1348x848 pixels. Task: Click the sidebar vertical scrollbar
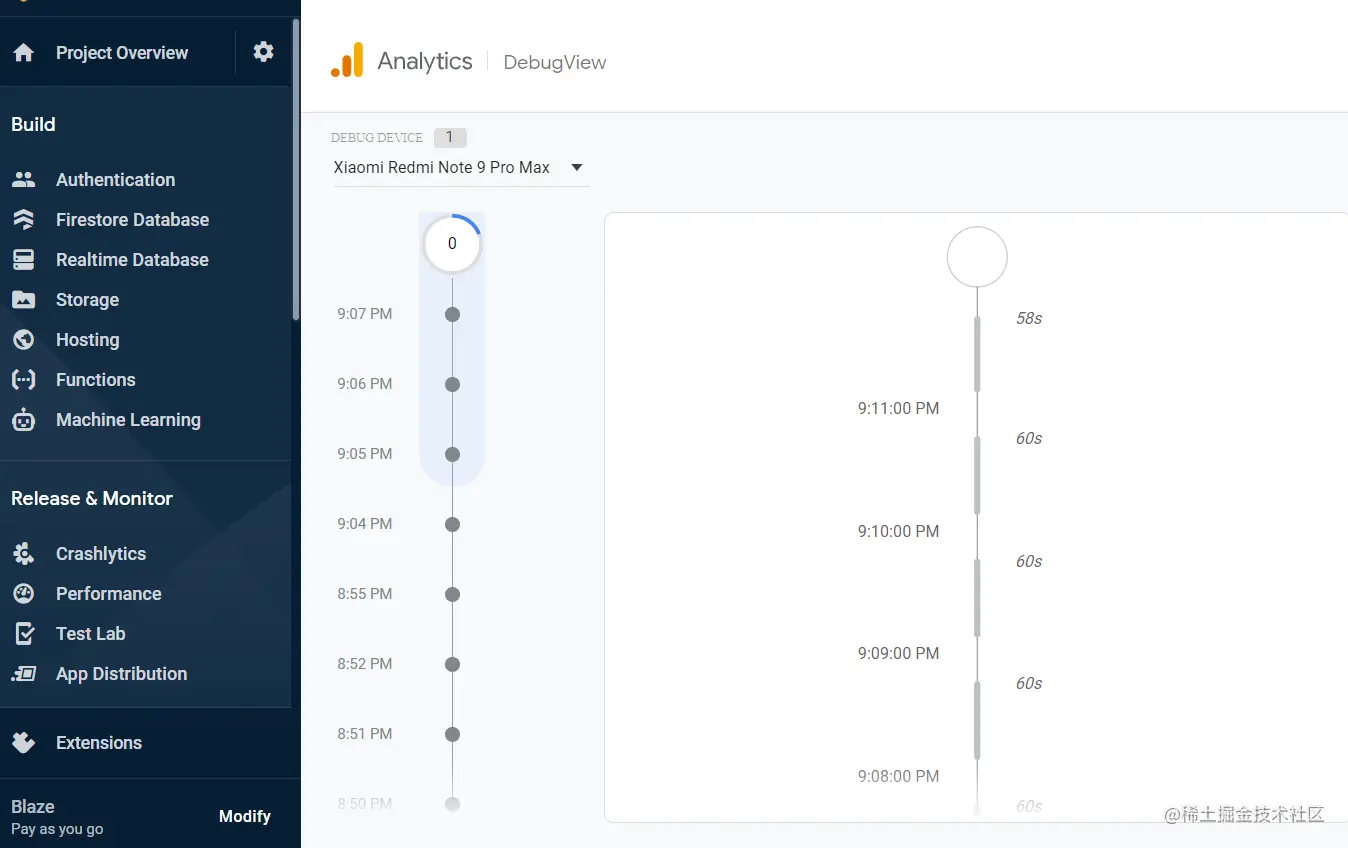[x=296, y=170]
